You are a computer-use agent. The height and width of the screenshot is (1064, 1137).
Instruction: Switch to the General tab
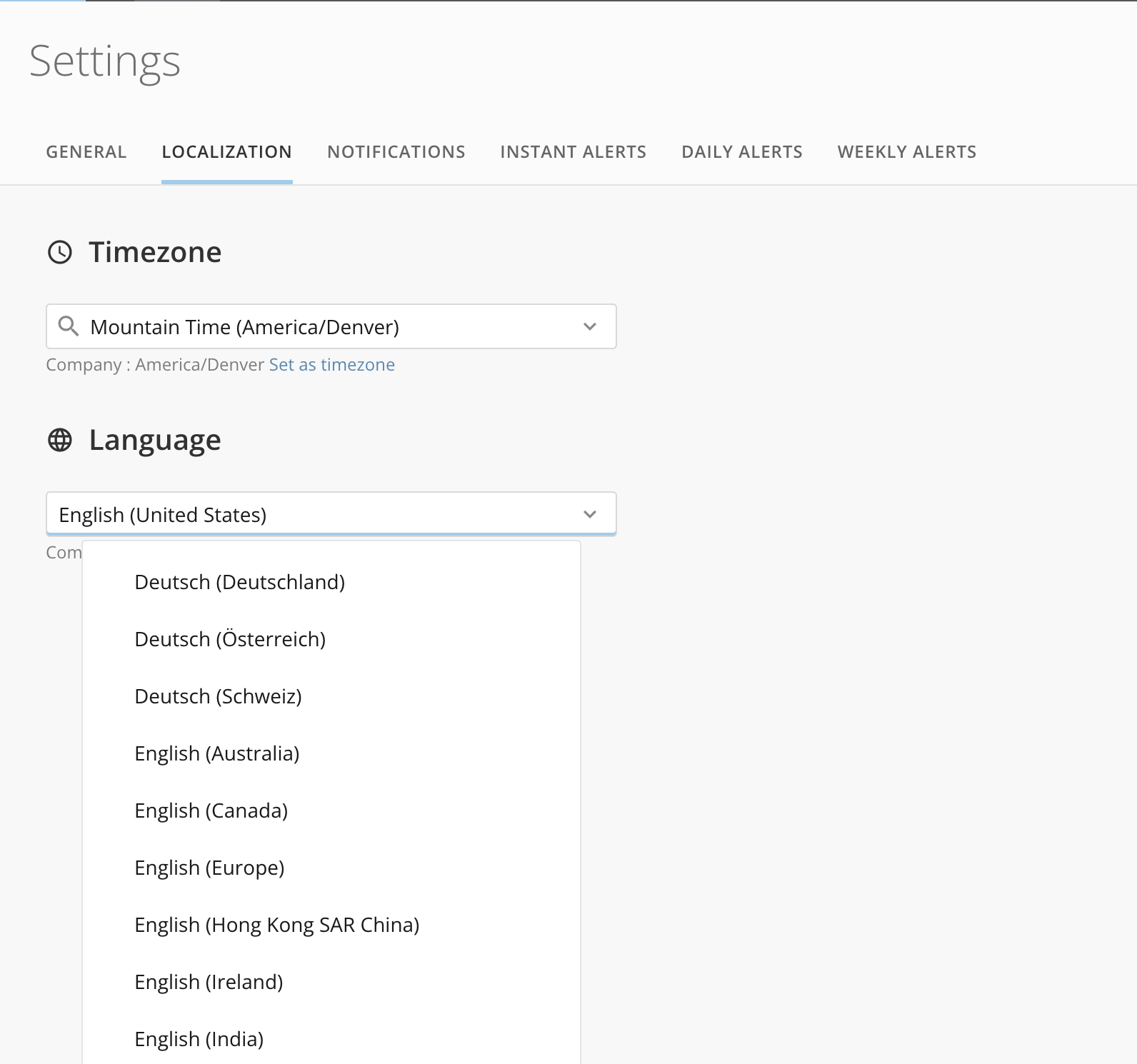coord(86,152)
